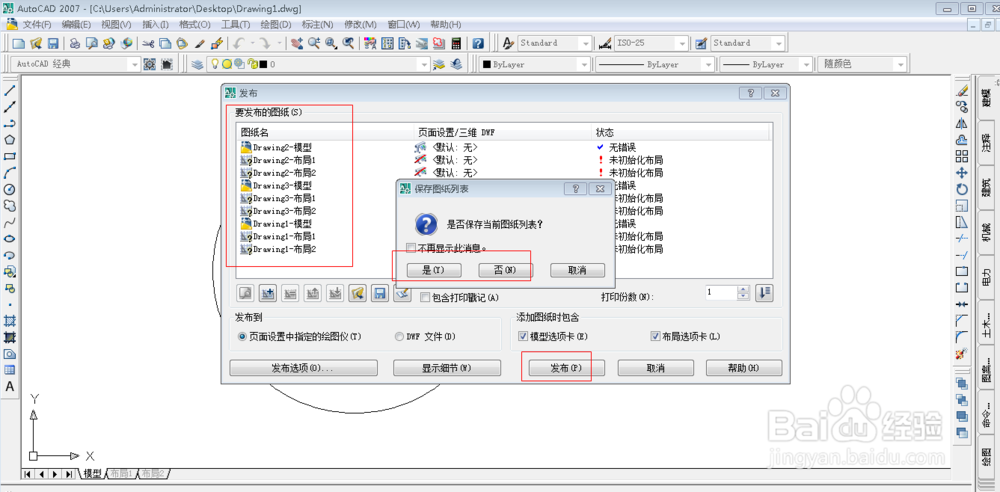Viewport: 1000px width, 492px height.
Task: Switch to the 布局1 tab
Action: 121,473
